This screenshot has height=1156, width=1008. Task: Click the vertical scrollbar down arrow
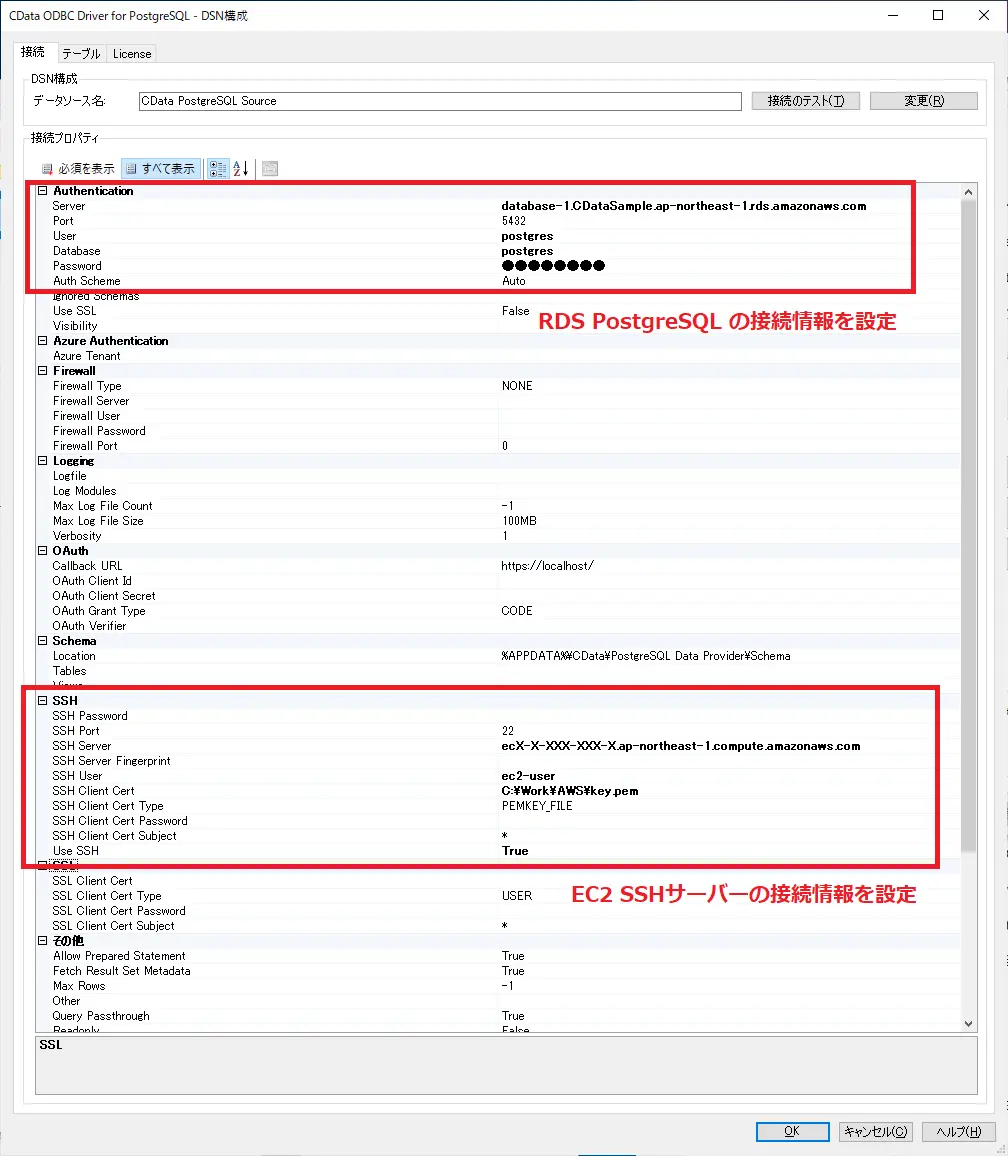pos(968,1021)
